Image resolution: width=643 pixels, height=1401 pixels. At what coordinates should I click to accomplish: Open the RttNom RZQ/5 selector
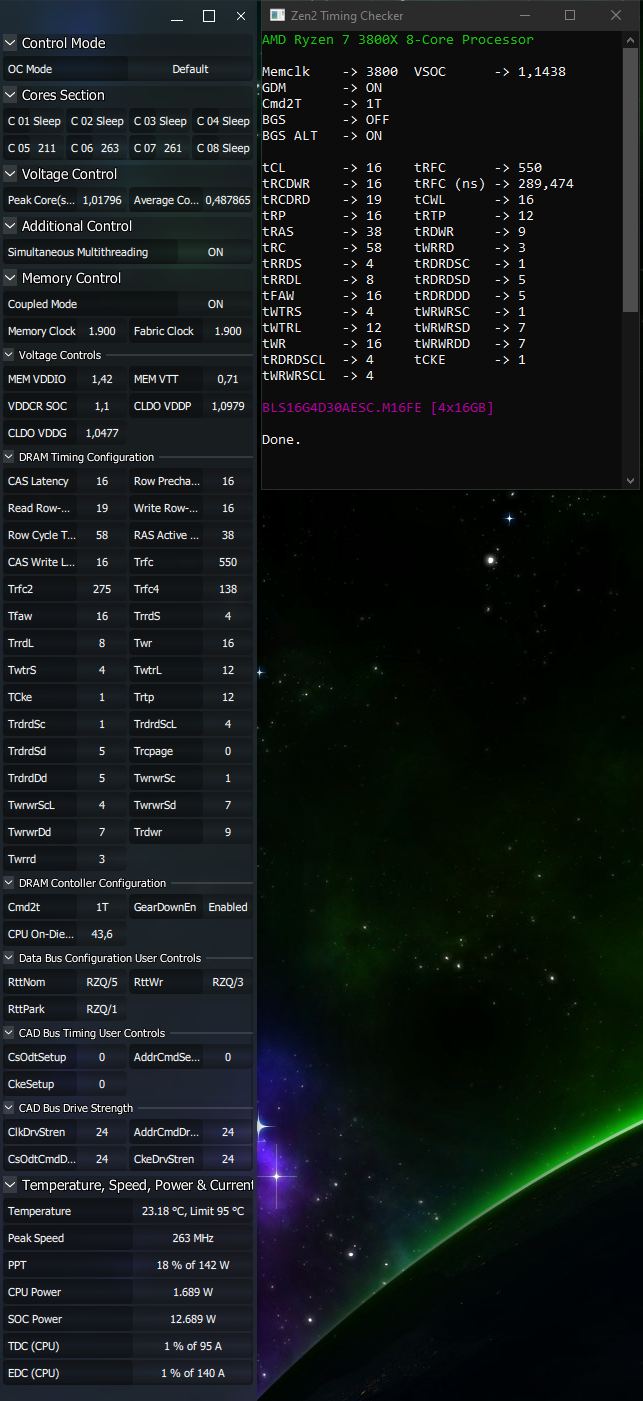tap(102, 982)
